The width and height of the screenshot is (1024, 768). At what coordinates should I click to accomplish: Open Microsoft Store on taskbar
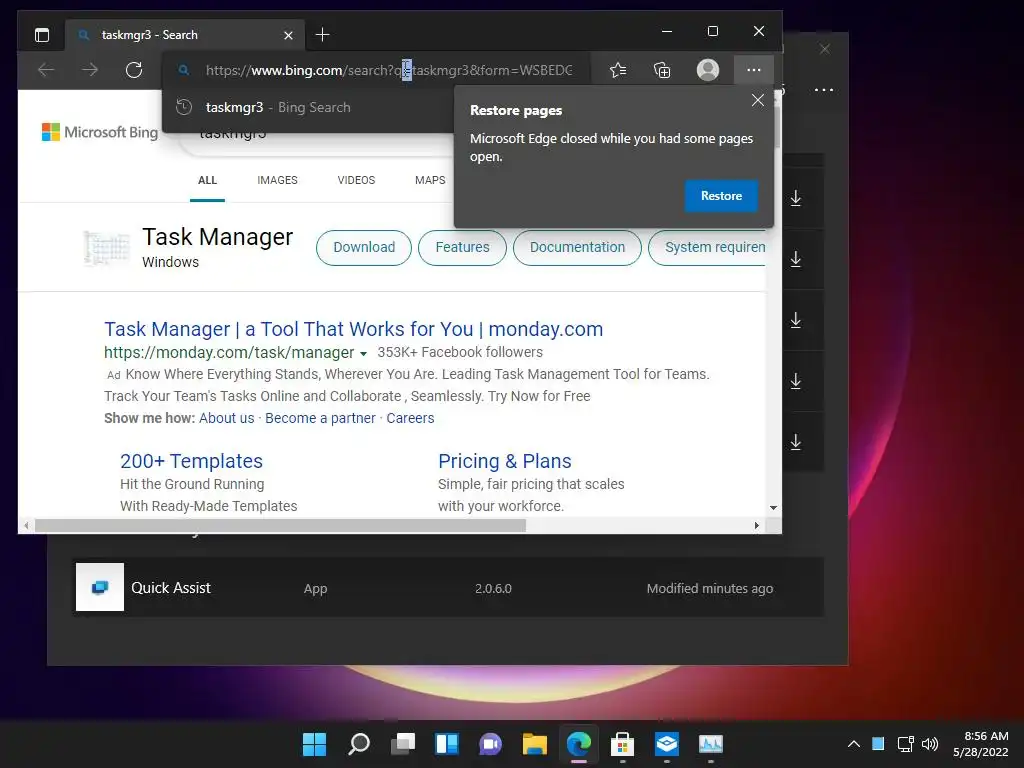622,744
